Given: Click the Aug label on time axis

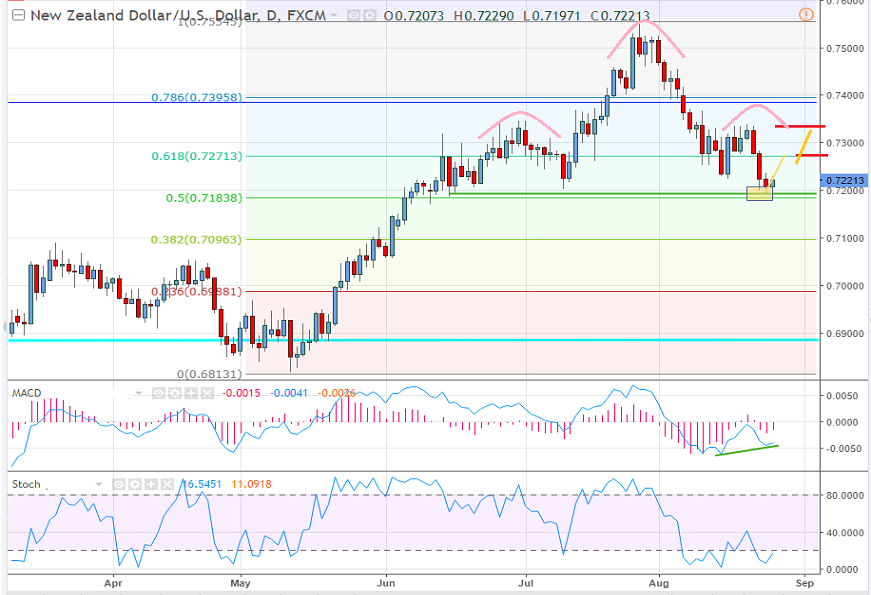Looking at the screenshot, I should pos(659,583).
